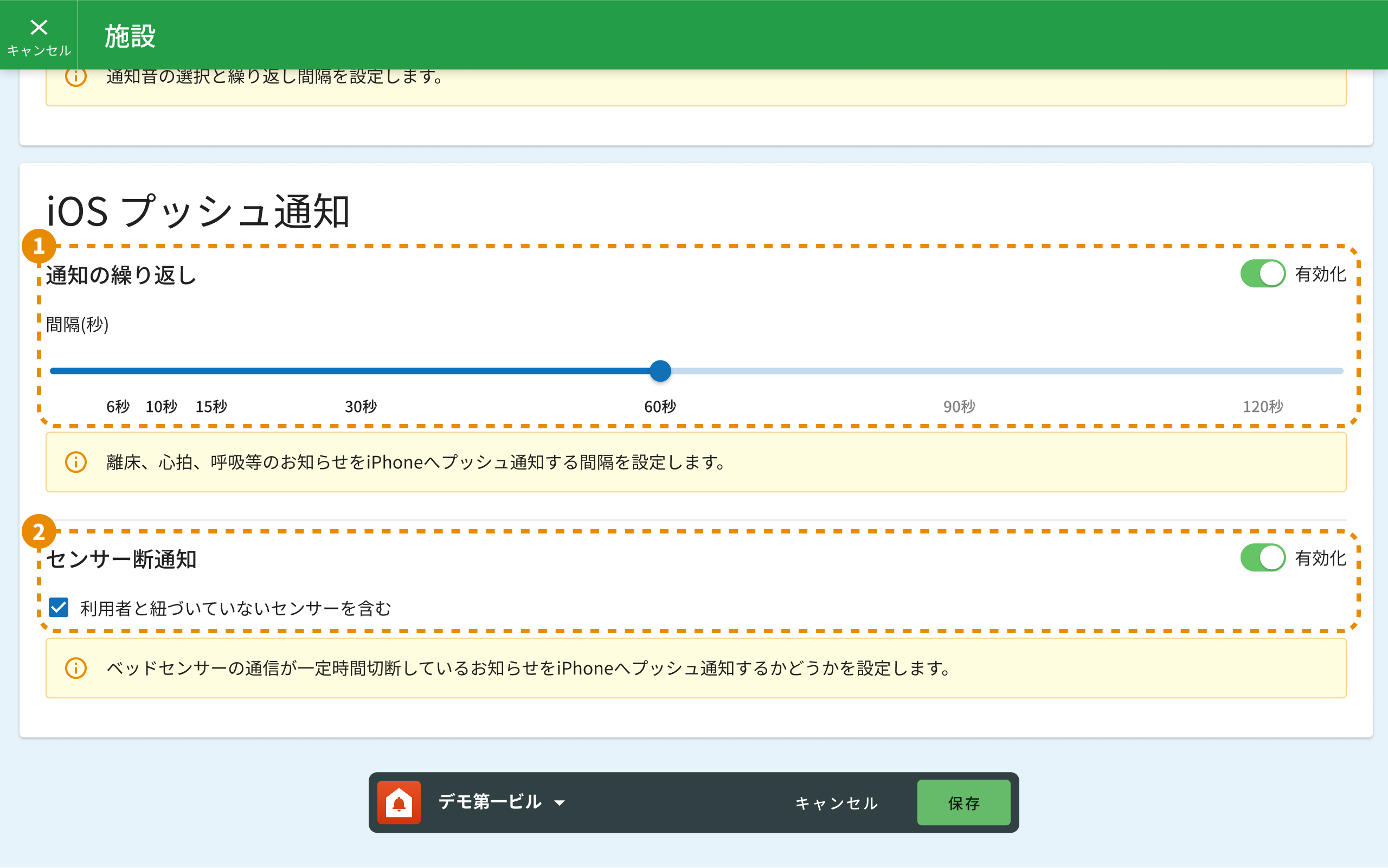This screenshot has height=868, width=1388.
Task: Click the orange number 1 badge
Action: (x=38, y=246)
